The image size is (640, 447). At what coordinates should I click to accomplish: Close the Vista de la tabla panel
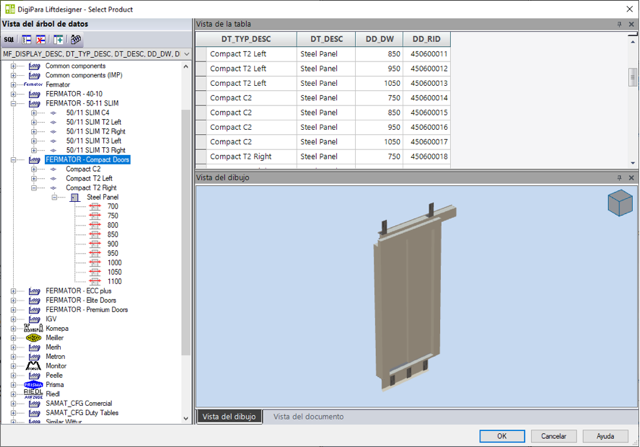pos(631,24)
